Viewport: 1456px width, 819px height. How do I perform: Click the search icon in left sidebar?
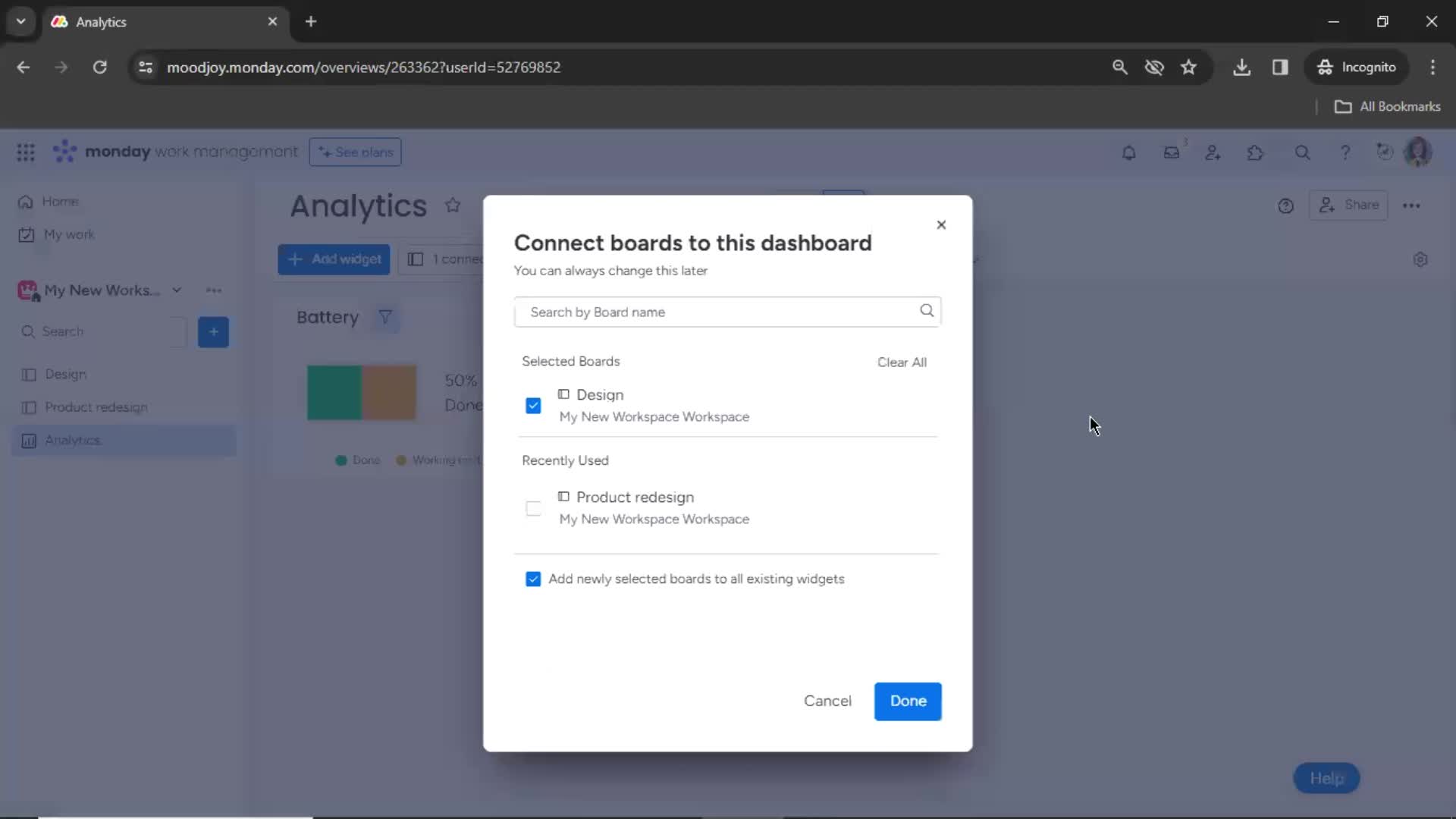coord(28,331)
